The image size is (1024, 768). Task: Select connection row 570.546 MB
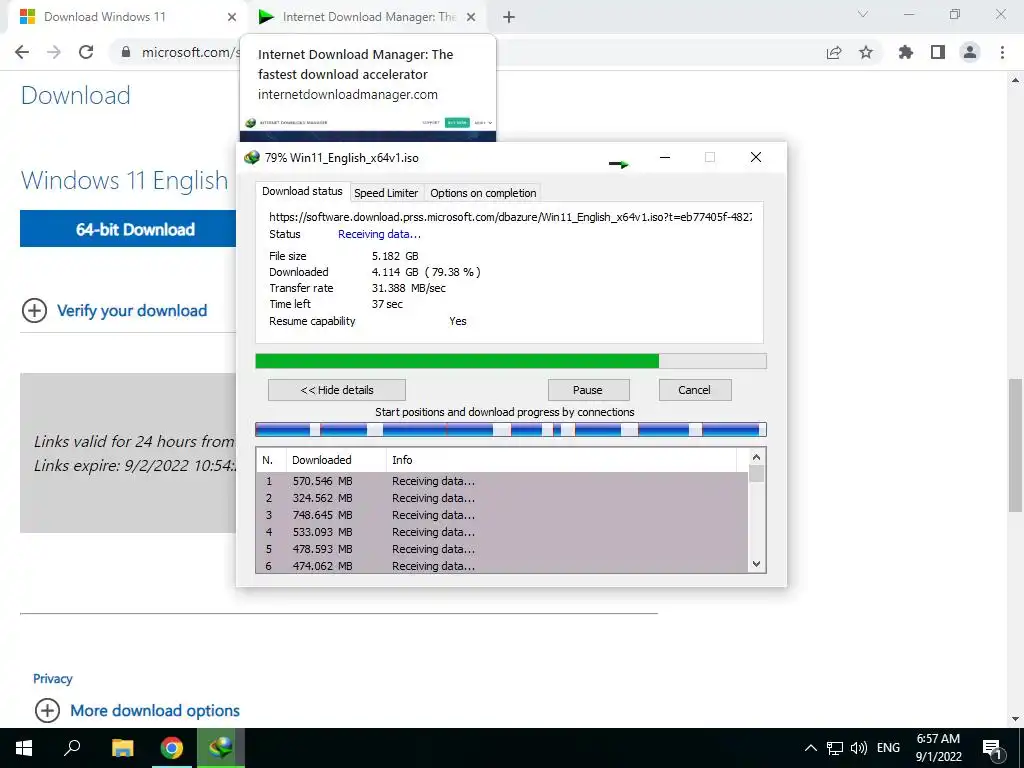click(502, 481)
